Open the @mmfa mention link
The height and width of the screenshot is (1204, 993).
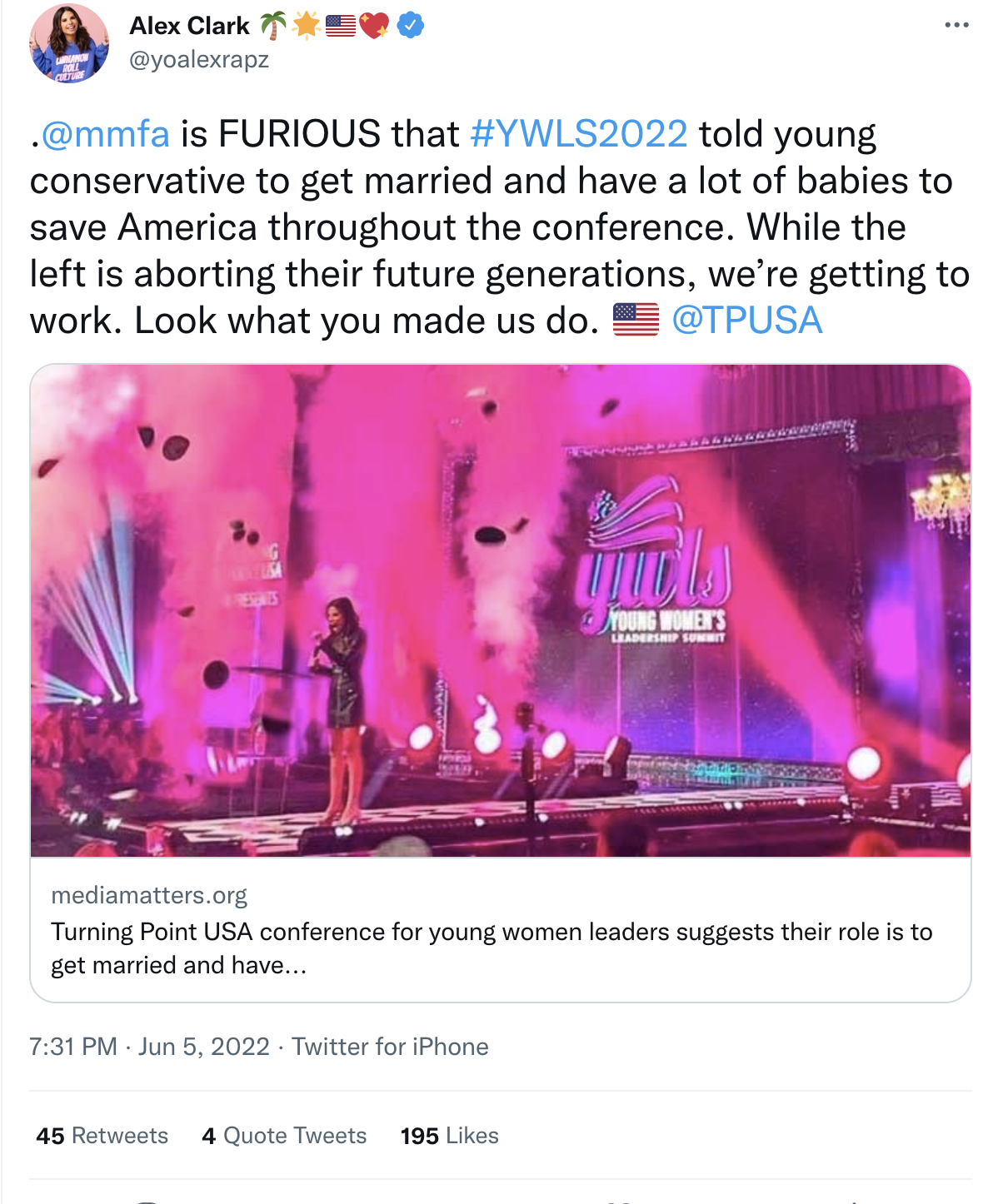click(105, 134)
